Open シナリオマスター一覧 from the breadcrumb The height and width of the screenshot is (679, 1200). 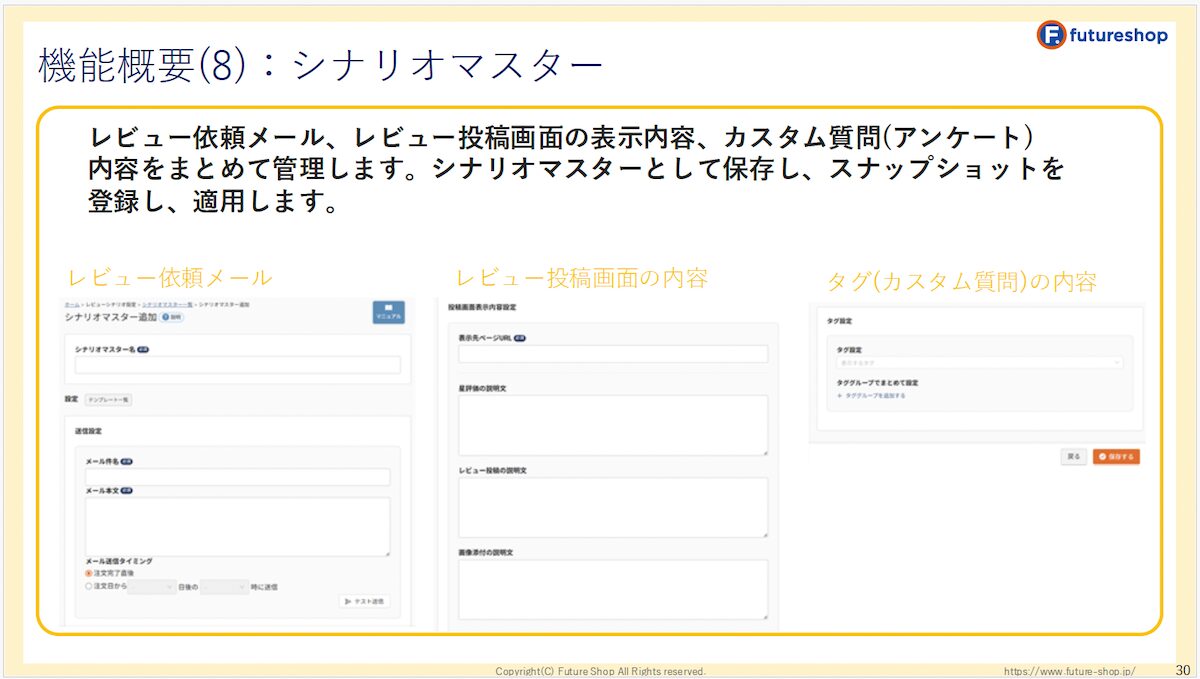(169, 305)
